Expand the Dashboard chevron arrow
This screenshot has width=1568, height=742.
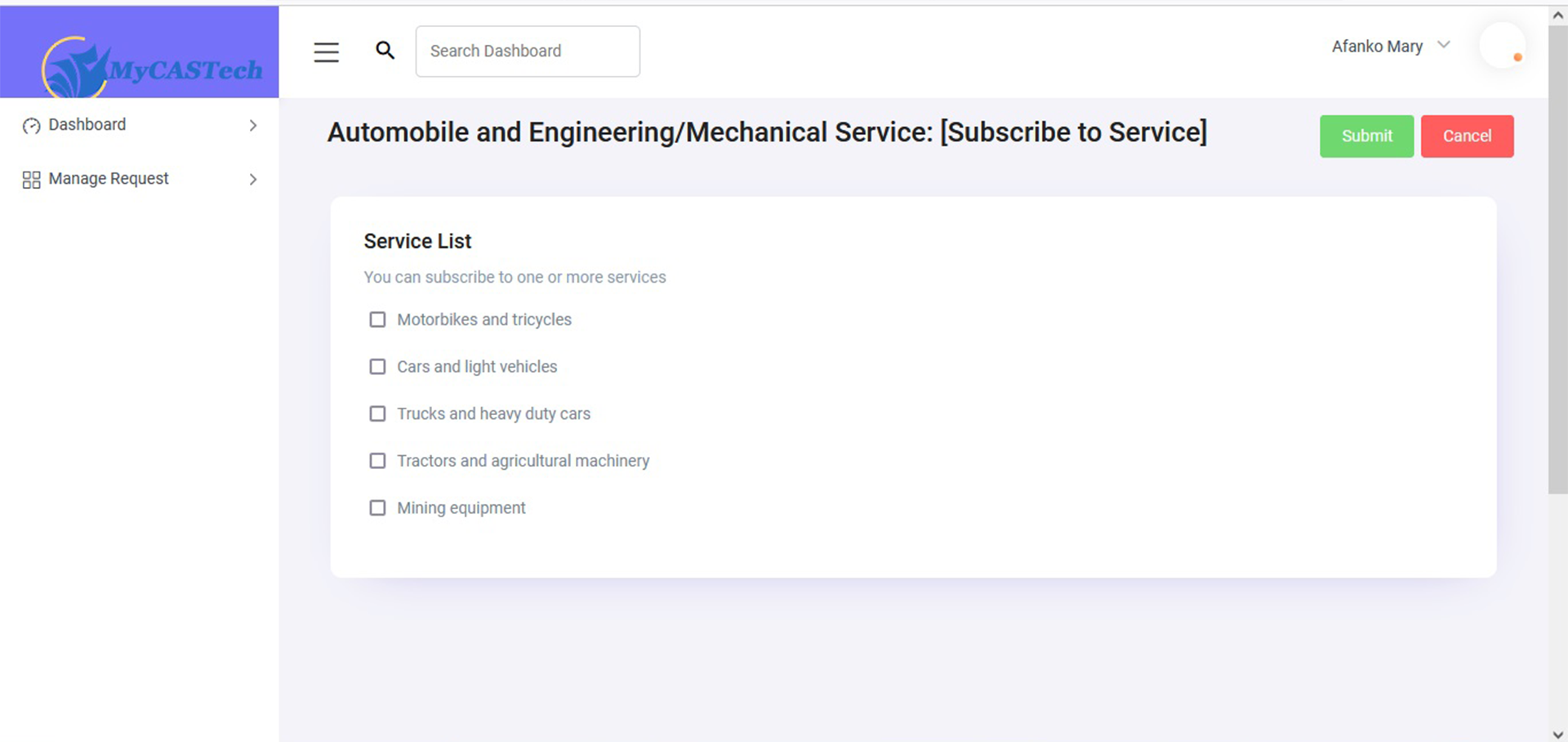click(253, 126)
